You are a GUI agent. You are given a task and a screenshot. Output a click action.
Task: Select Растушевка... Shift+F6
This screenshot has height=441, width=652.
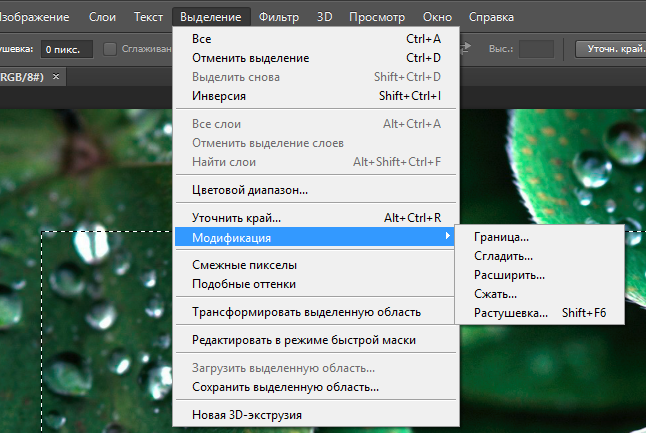coord(540,313)
